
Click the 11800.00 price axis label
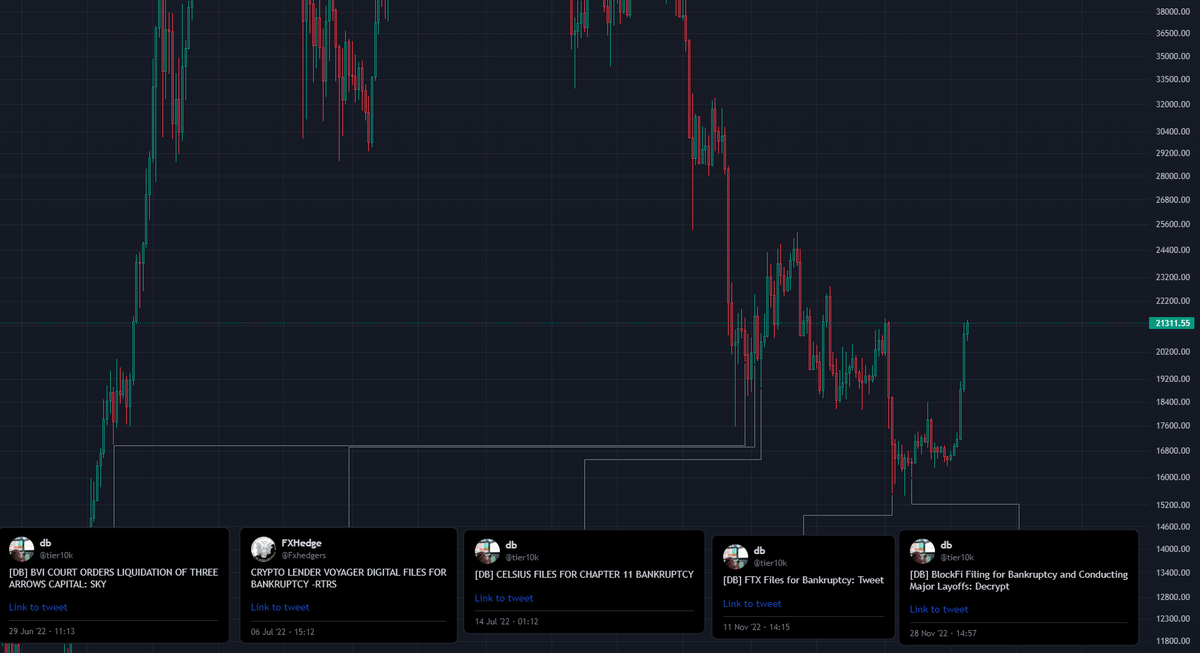(1172, 641)
